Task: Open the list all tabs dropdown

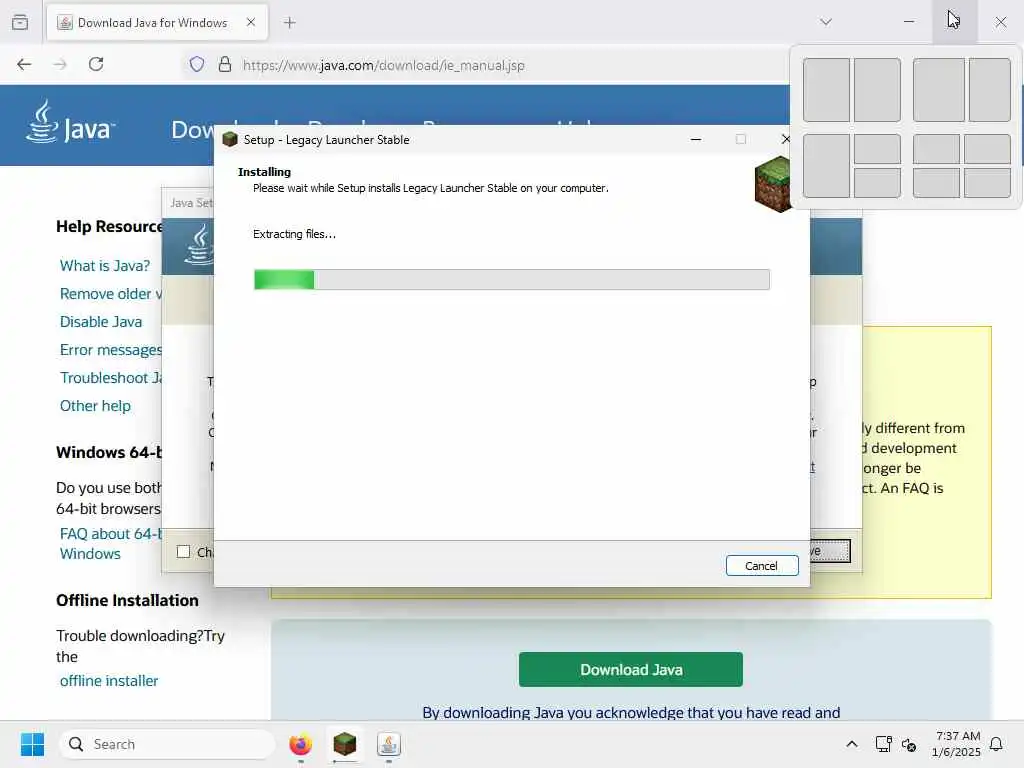Action: click(826, 22)
